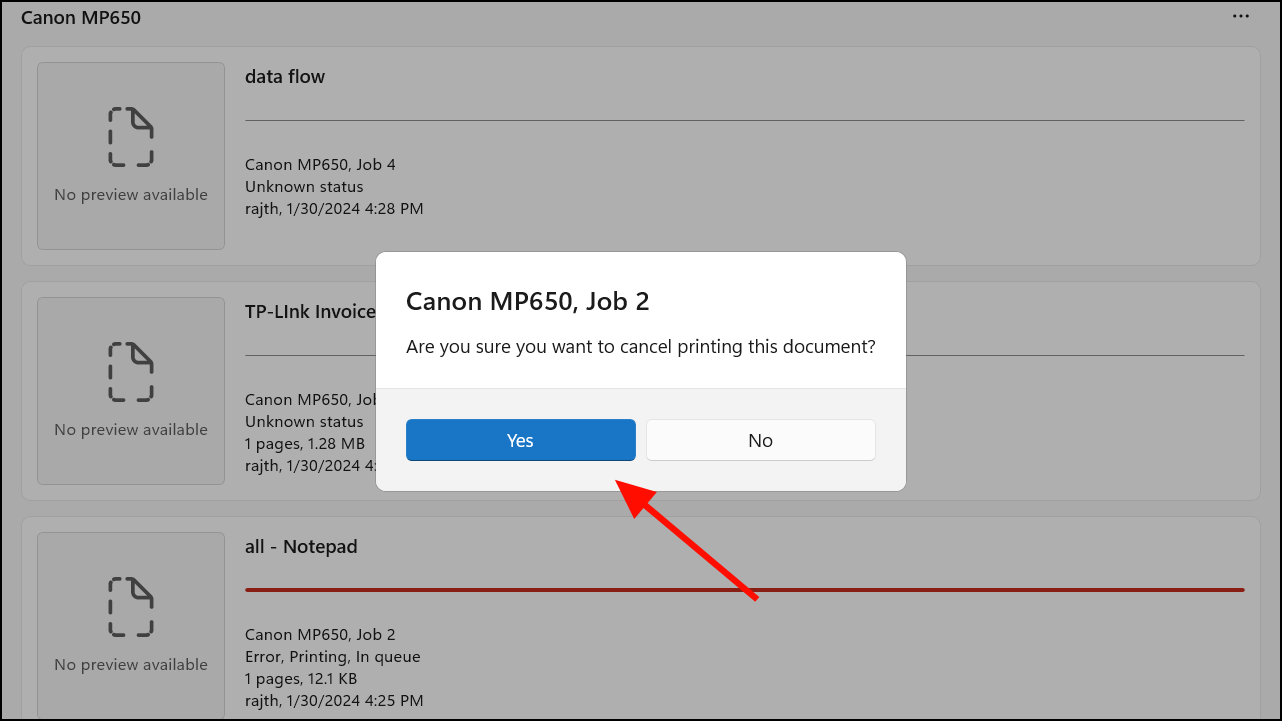Click the dialog heading Canon MP650, Job 2
The image size is (1282, 721).
pyautogui.click(x=528, y=301)
